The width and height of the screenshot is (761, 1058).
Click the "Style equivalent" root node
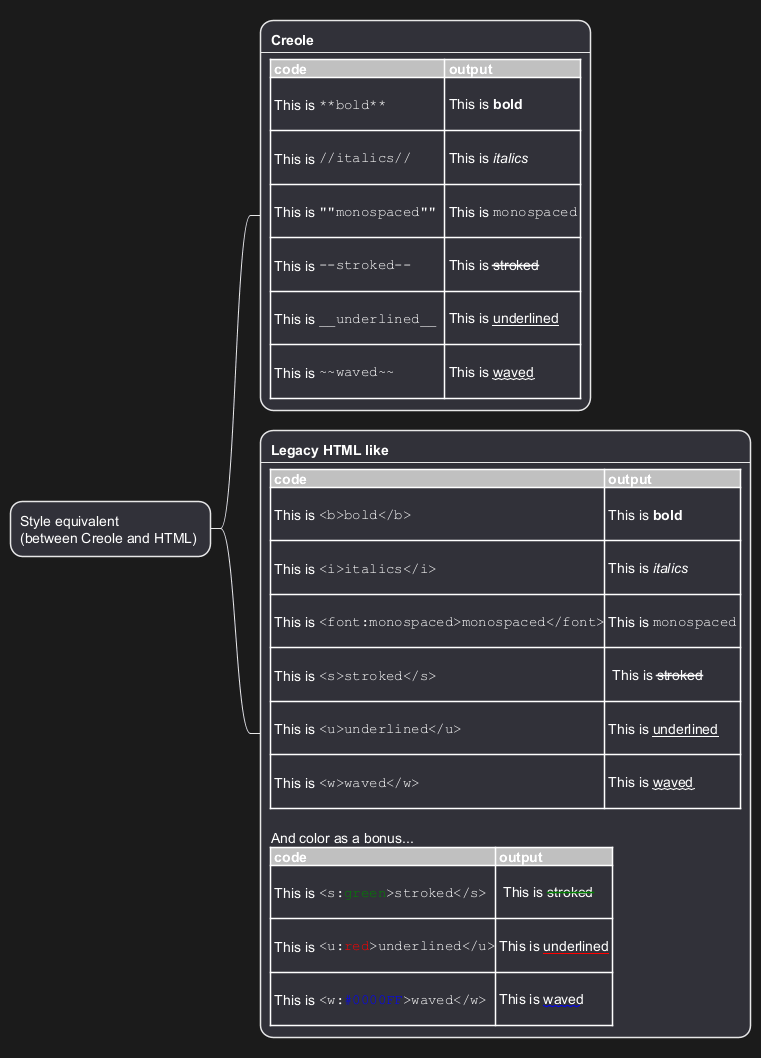tap(110, 529)
